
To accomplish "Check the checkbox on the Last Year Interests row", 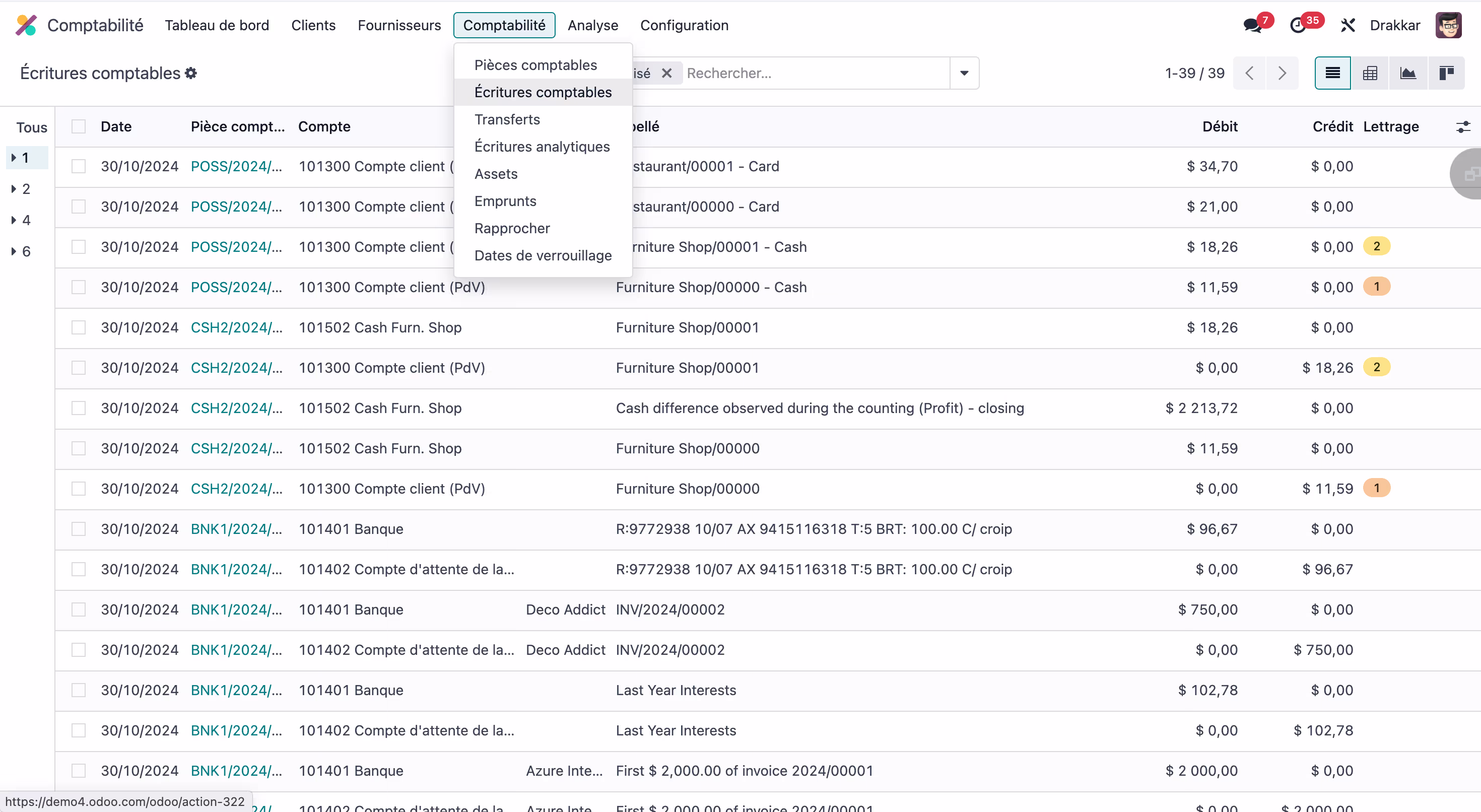I will pyautogui.click(x=79, y=690).
